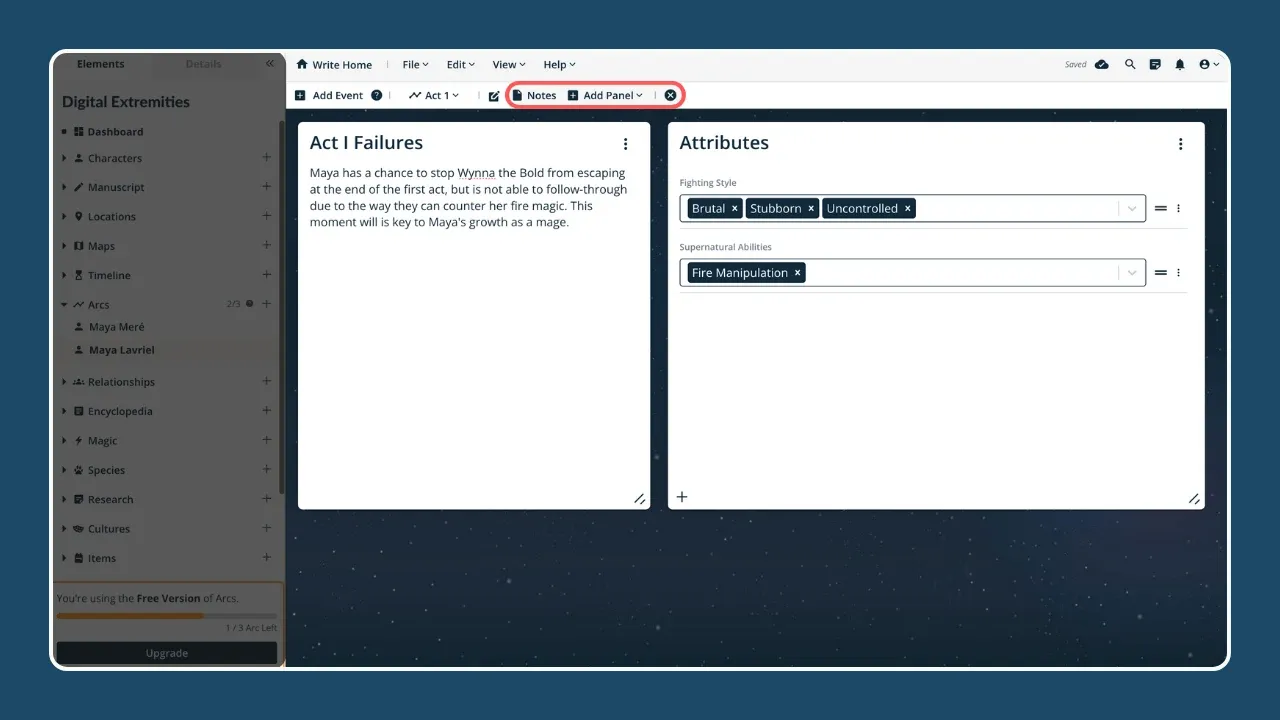Select the Maya Lavriel arc
Image resolution: width=1280 pixels, height=720 pixels.
point(122,350)
